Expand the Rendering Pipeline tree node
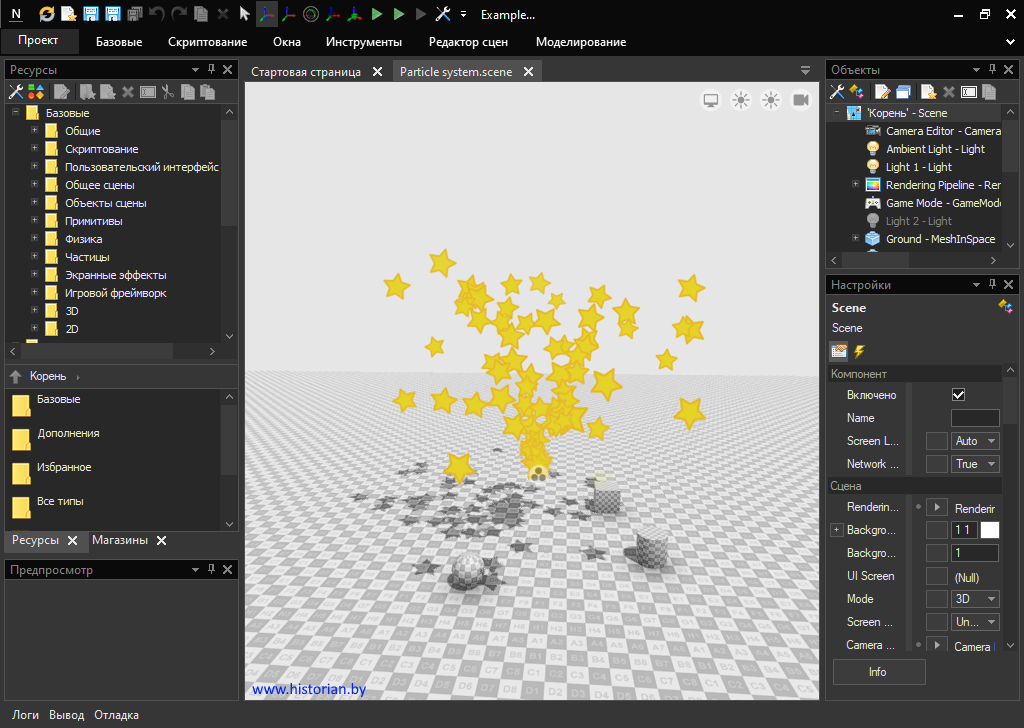This screenshot has height=728, width=1024. tap(855, 185)
